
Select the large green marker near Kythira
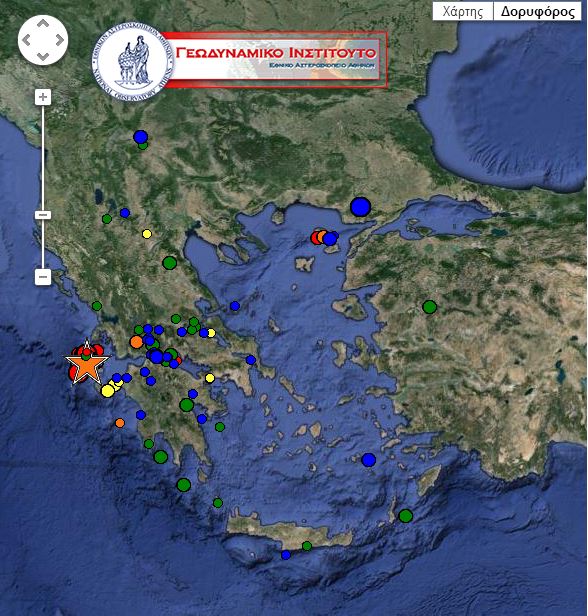tap(184, 485)
